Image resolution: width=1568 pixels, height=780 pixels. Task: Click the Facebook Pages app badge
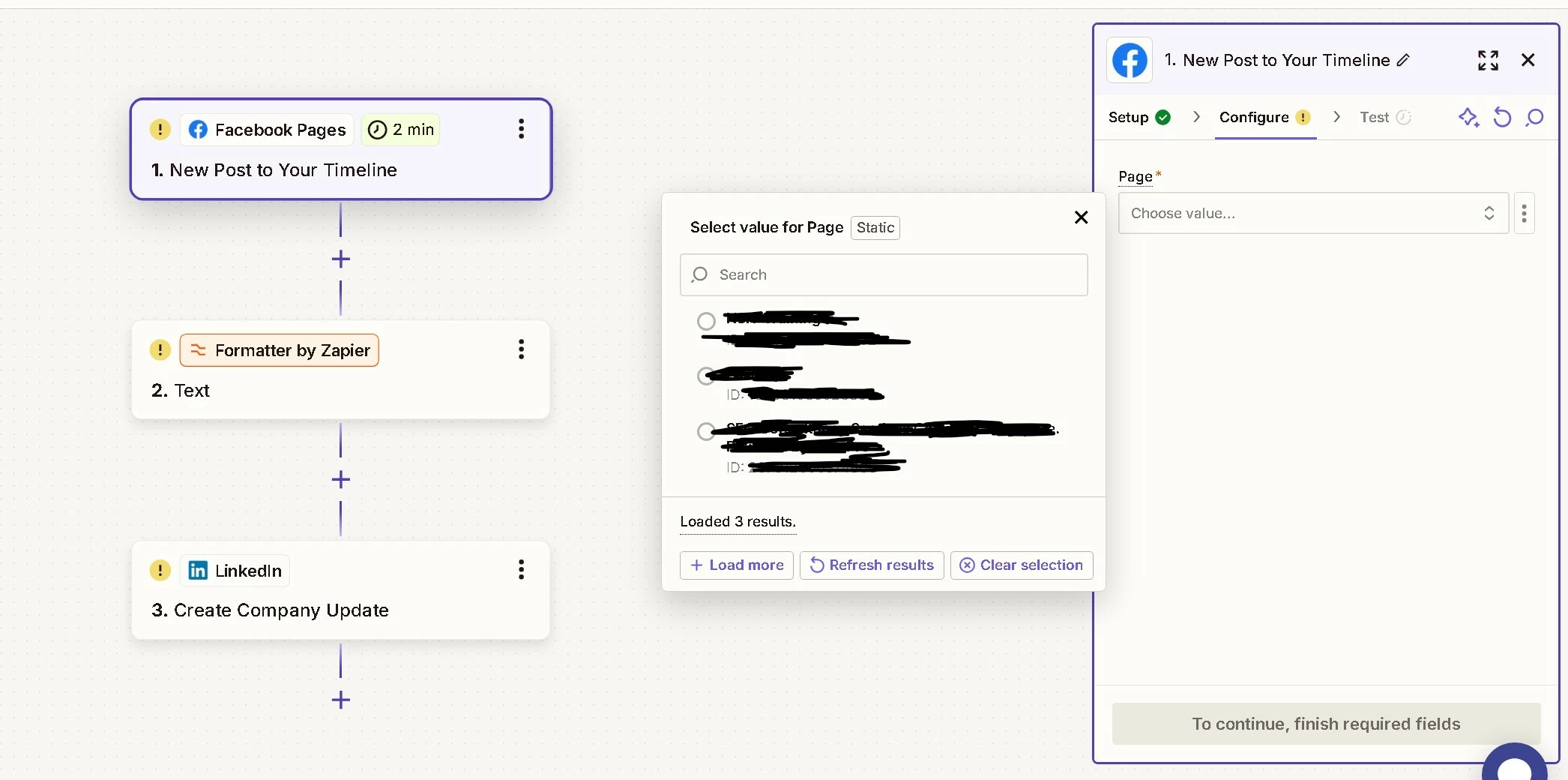click(x=267, y=130)
